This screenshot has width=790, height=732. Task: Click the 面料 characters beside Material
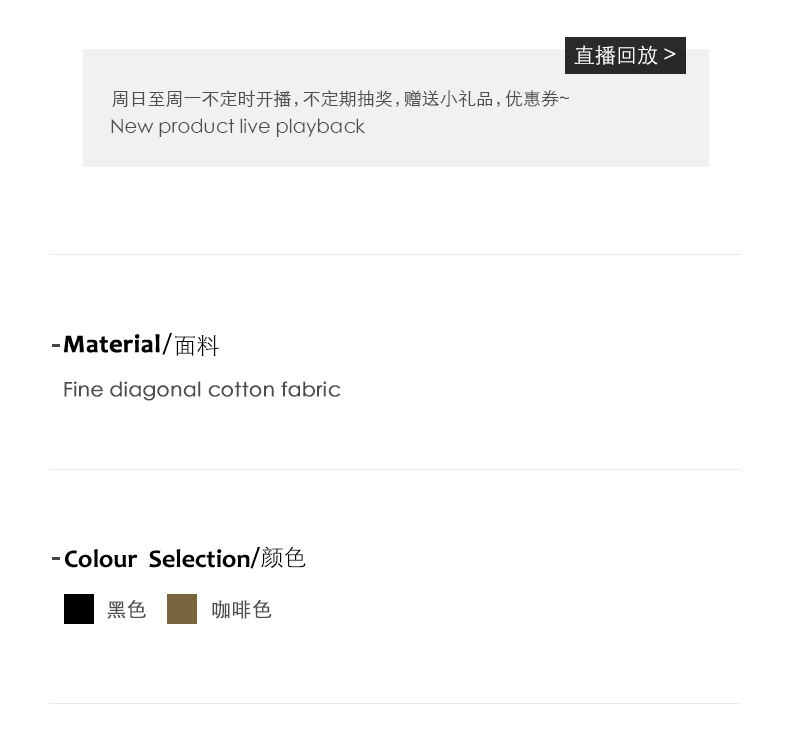(196, 346)
